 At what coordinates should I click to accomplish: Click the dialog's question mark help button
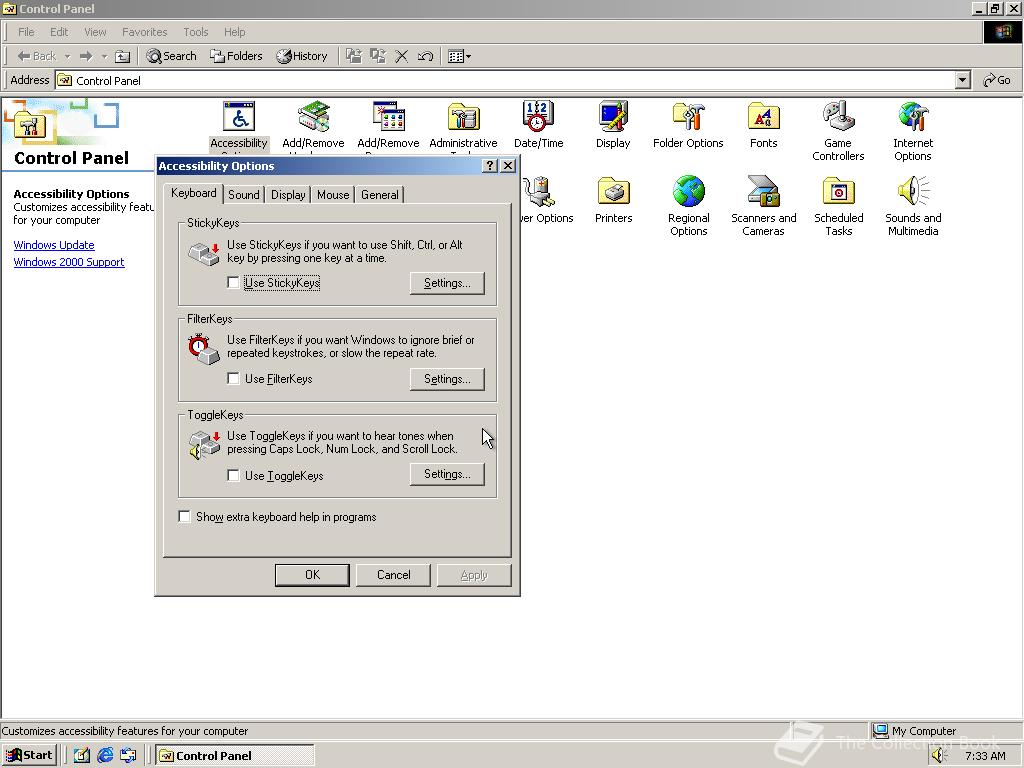(x=490, y=166)
